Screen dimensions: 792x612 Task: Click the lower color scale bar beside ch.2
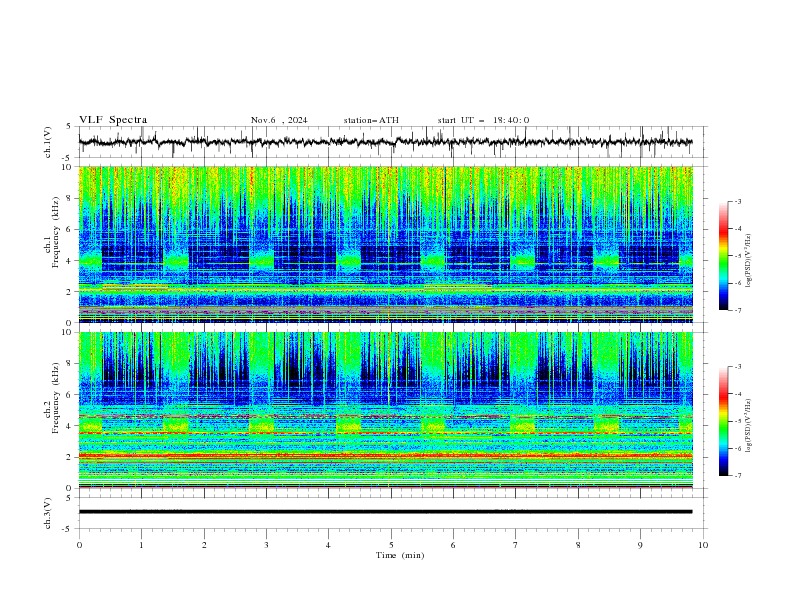click(723, 421)
